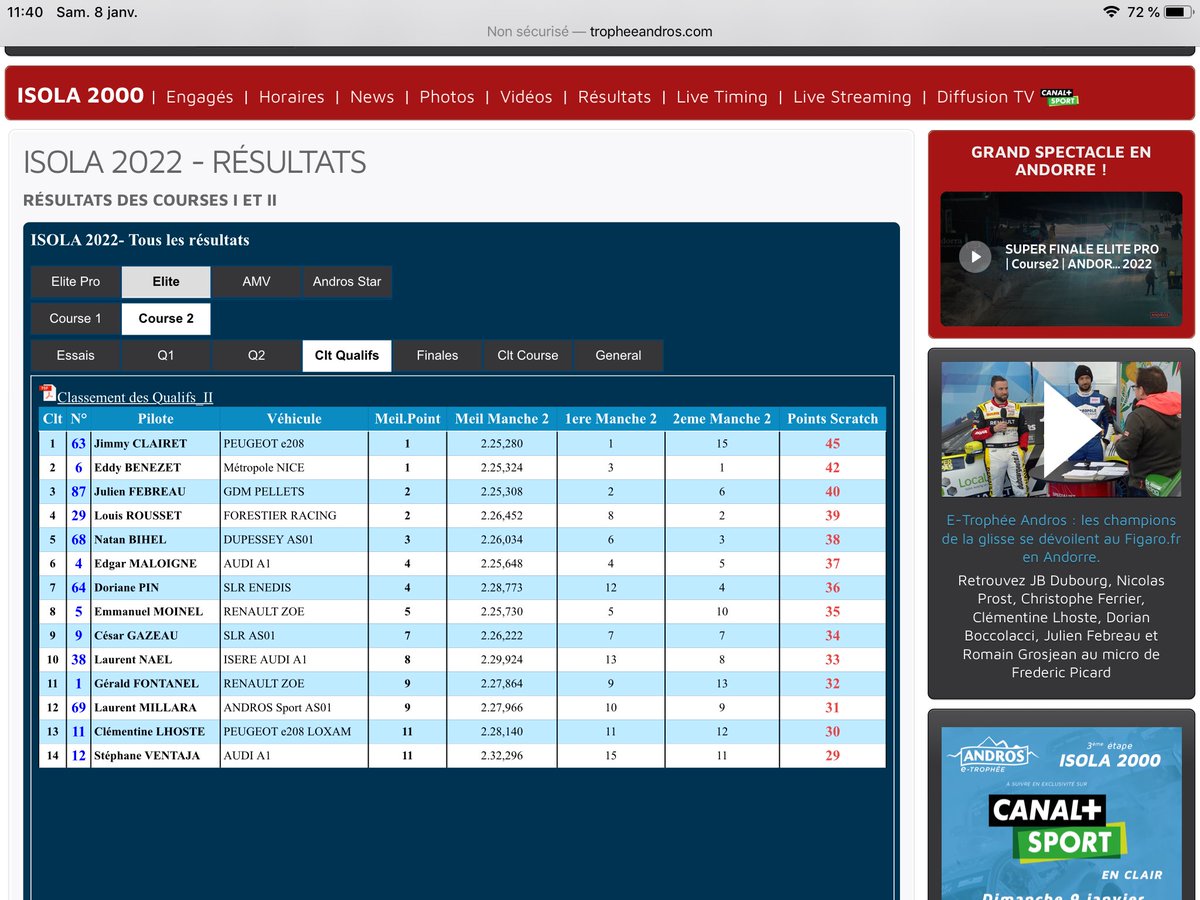Viewport: 1200px width, 900px height.
Task: Select best time 2.32,296
Action: 502,755
